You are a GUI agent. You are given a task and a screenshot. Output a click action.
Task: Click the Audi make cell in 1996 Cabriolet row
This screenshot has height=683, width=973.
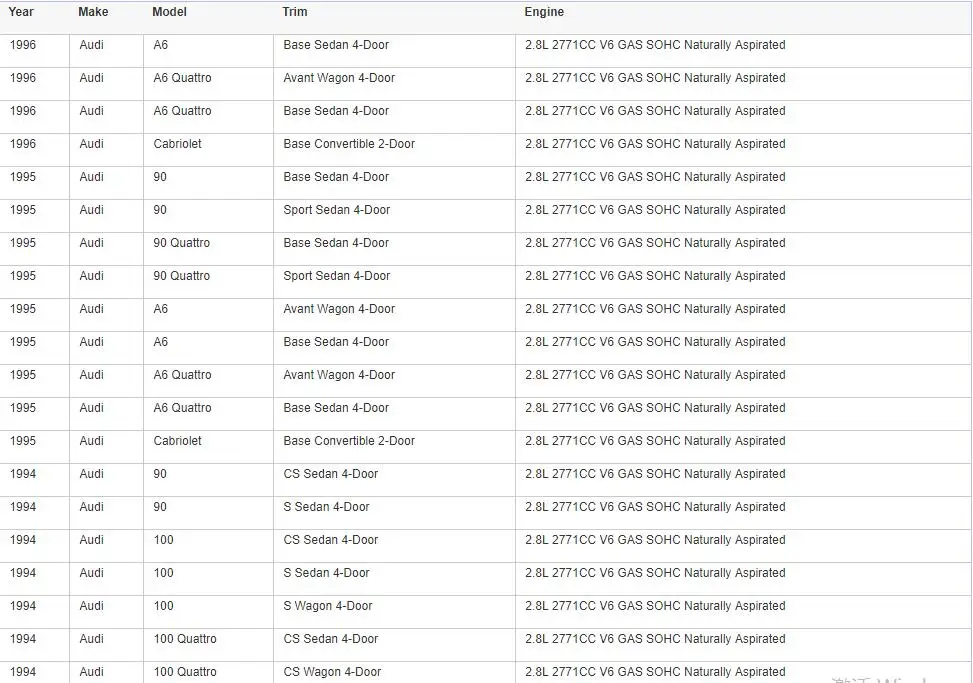click(91, 144)
